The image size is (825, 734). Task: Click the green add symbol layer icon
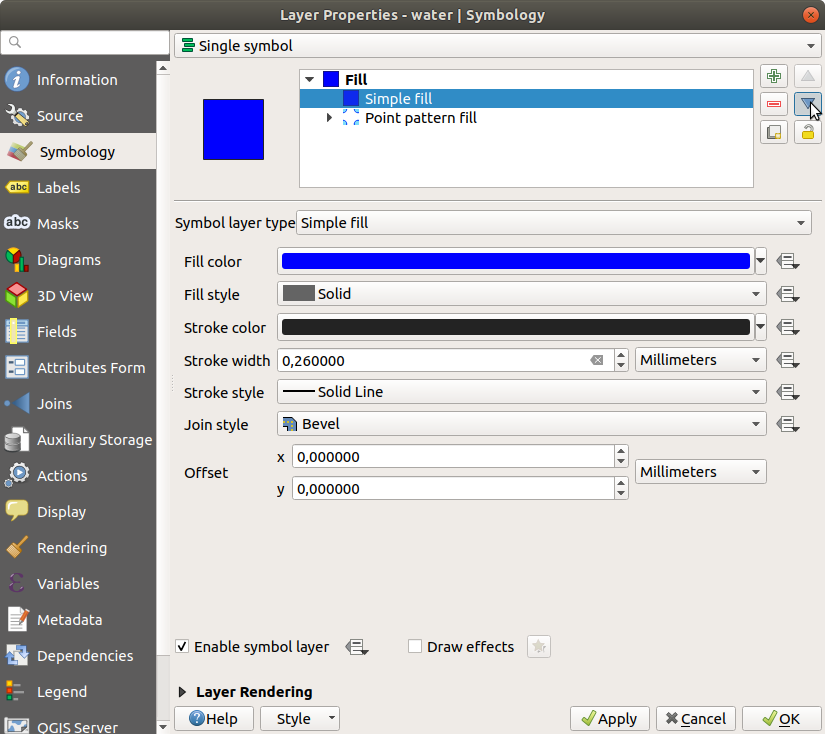pyautogui.click(x=773, y=77)
